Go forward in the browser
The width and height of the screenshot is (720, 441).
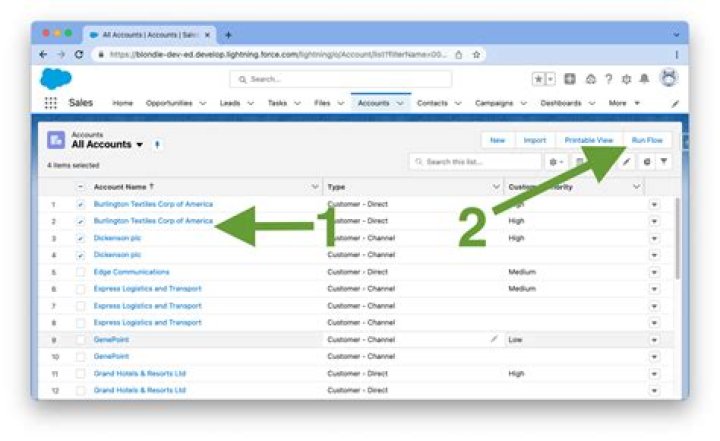point(61,55)
